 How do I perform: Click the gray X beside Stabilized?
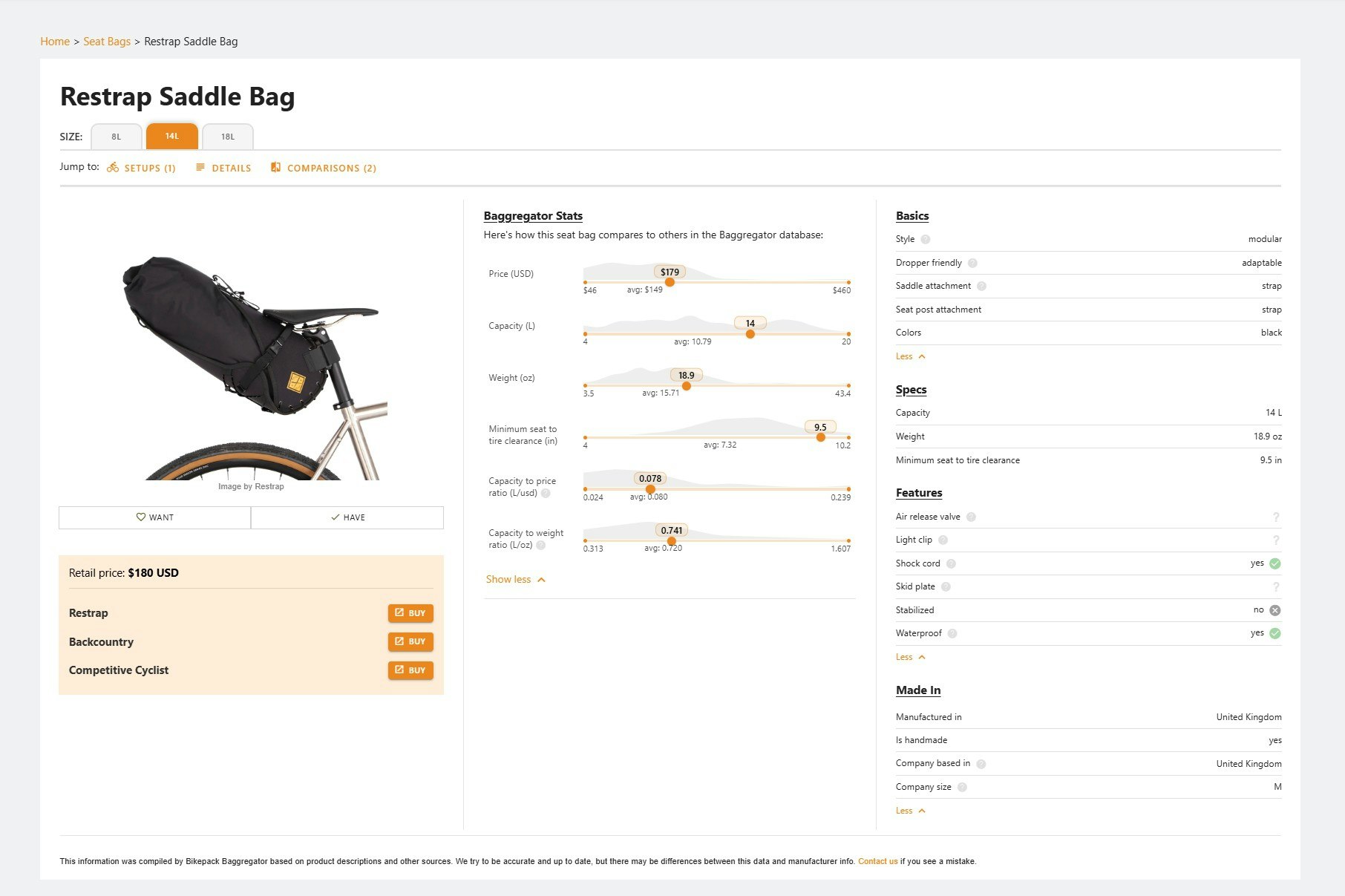(x=1275, y=609)
